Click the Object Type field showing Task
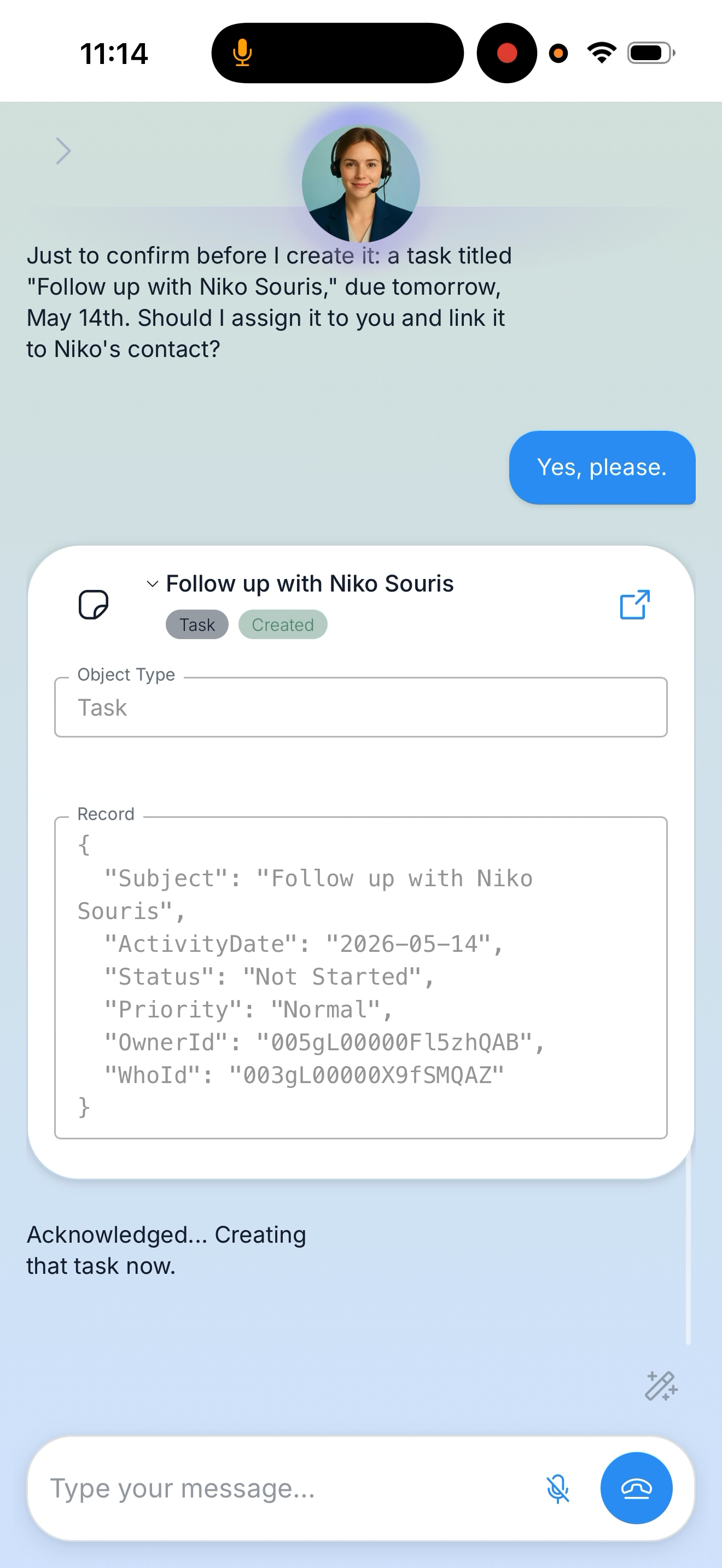This screenshot has width=722, height=1568. [361, 707]
